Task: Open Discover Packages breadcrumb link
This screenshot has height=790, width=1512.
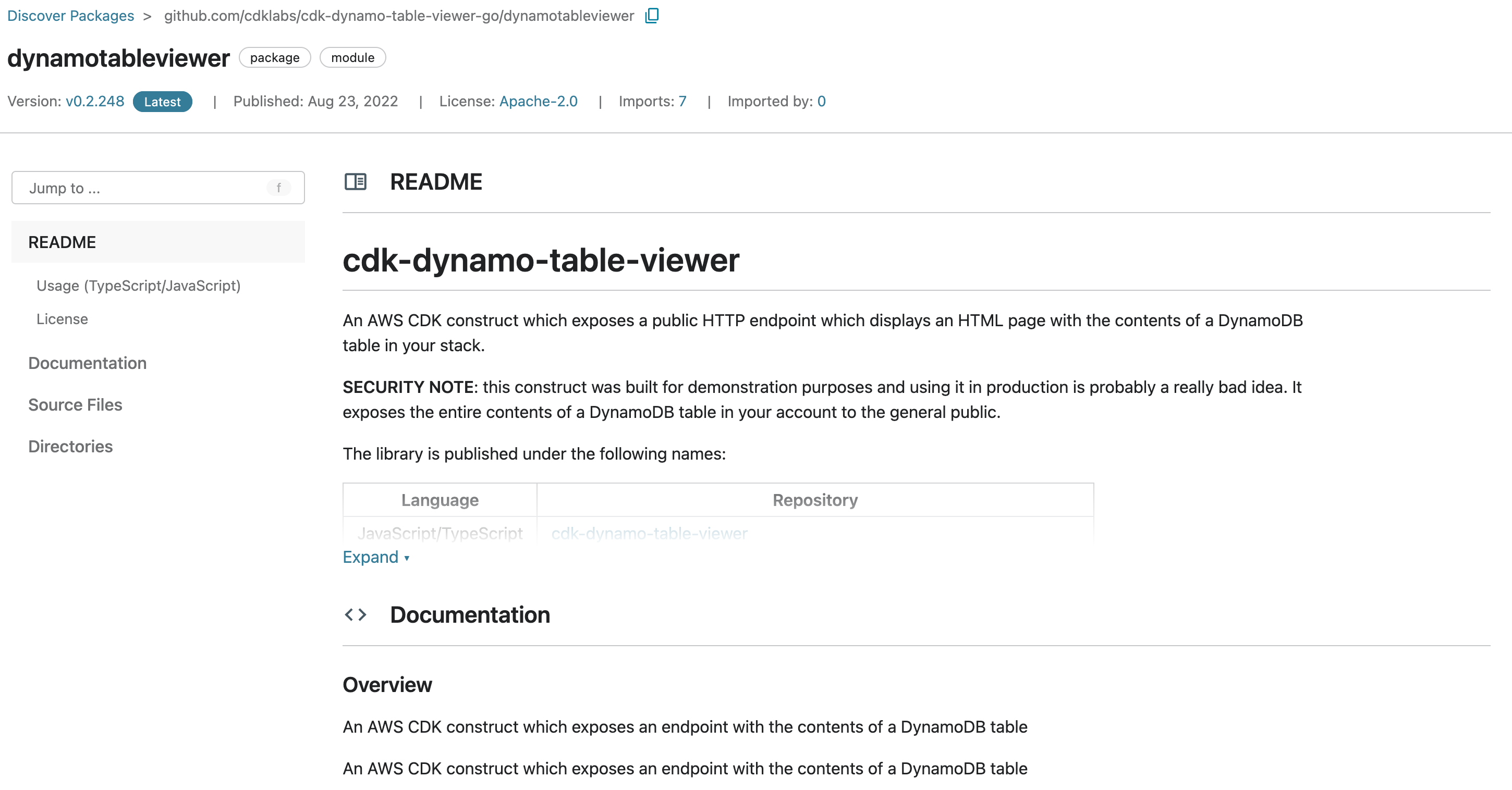Action: (70, 16)
